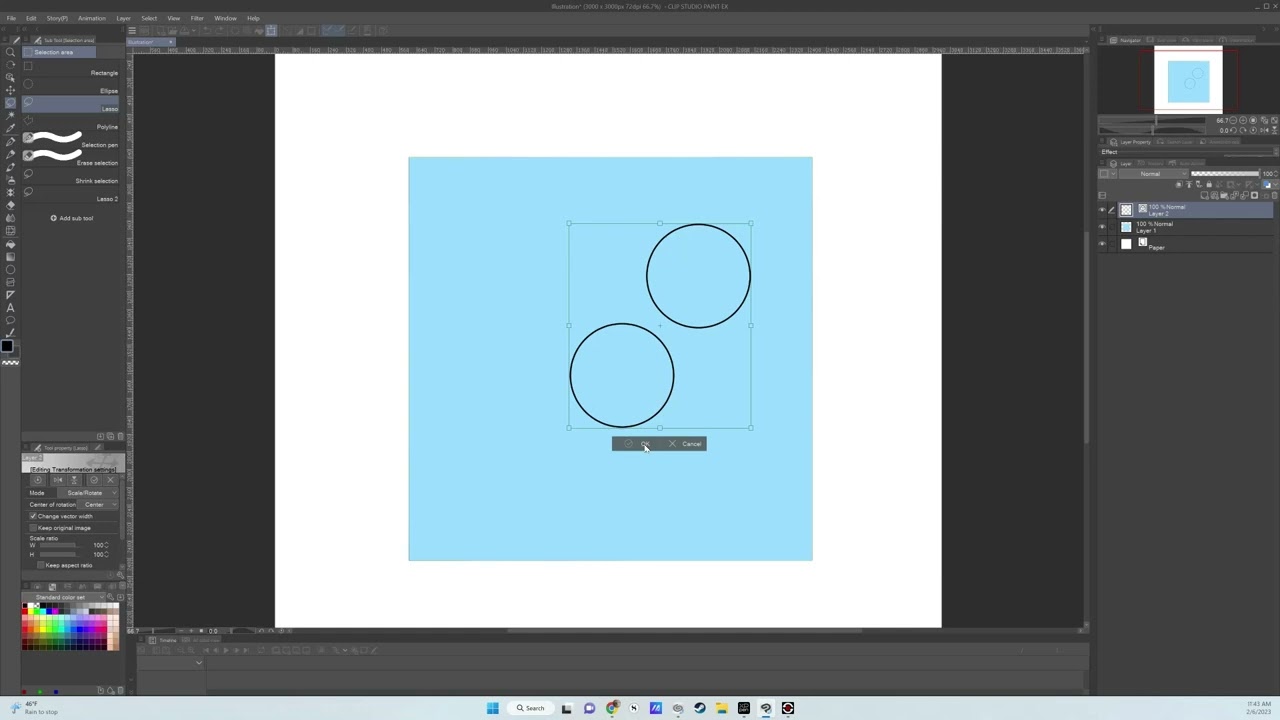Open the Mode Scale/Rotate dropdown
Screen dimensions: 1280x720
(86, 493)
